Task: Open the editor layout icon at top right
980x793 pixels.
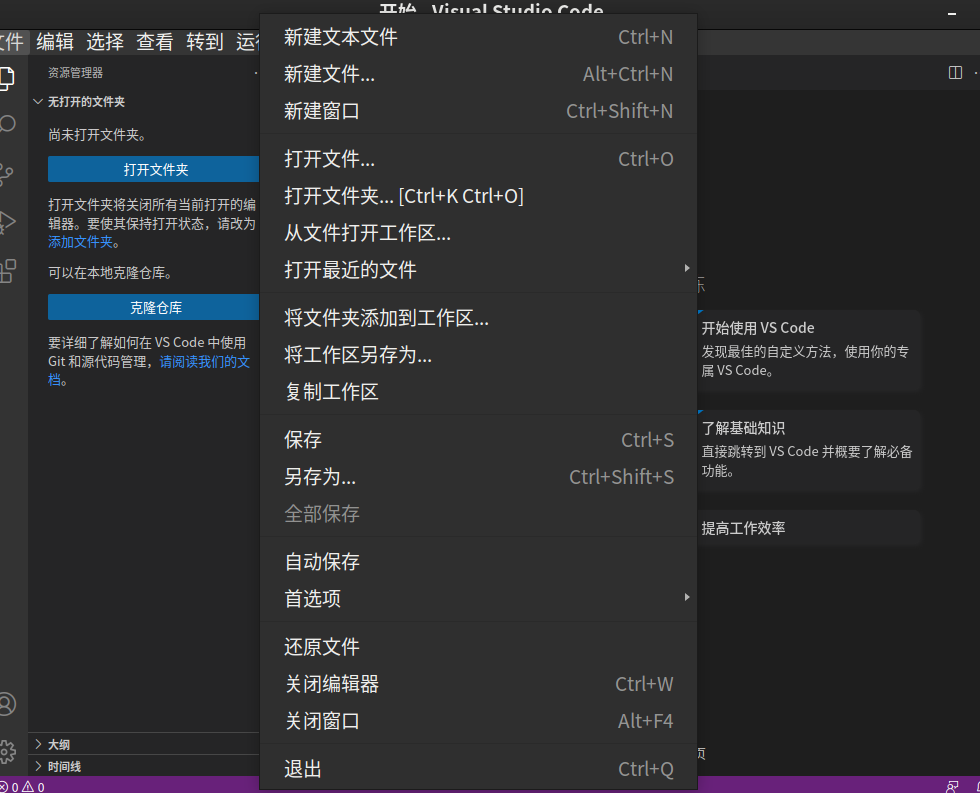Action: click(953, 72)
